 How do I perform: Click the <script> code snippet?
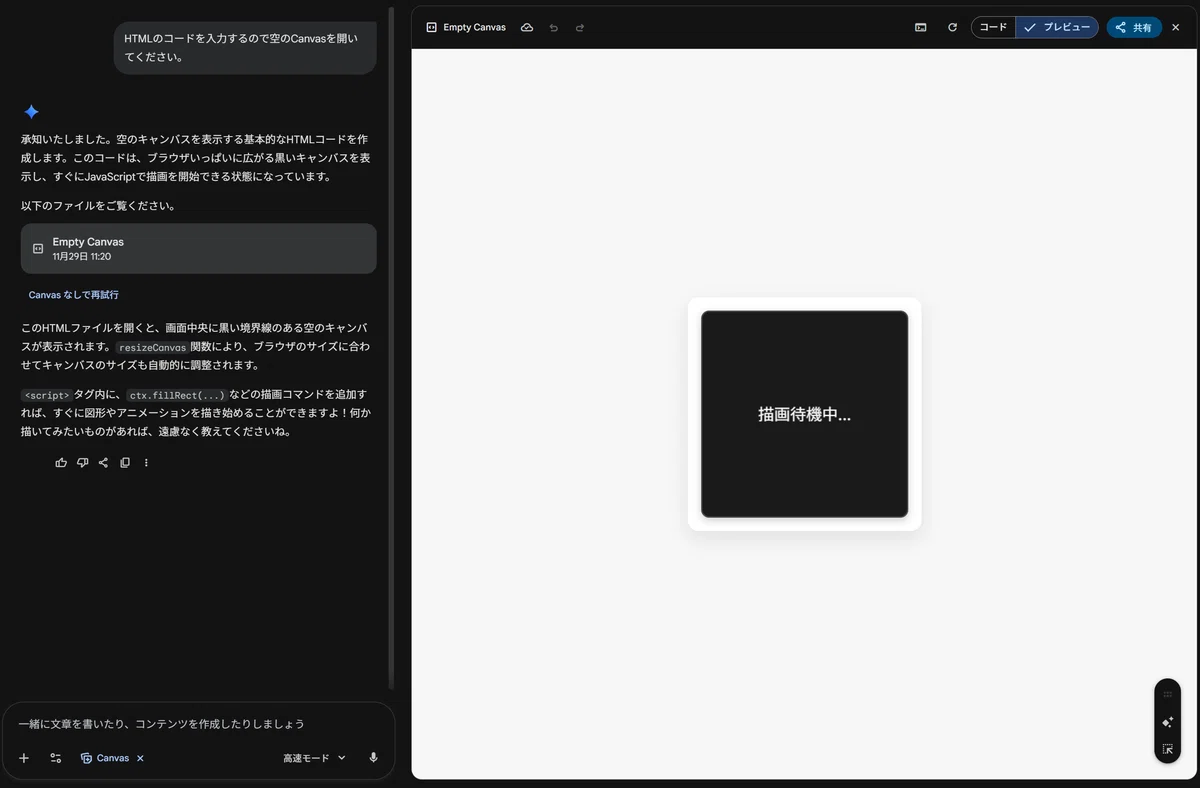click(47, 395)
